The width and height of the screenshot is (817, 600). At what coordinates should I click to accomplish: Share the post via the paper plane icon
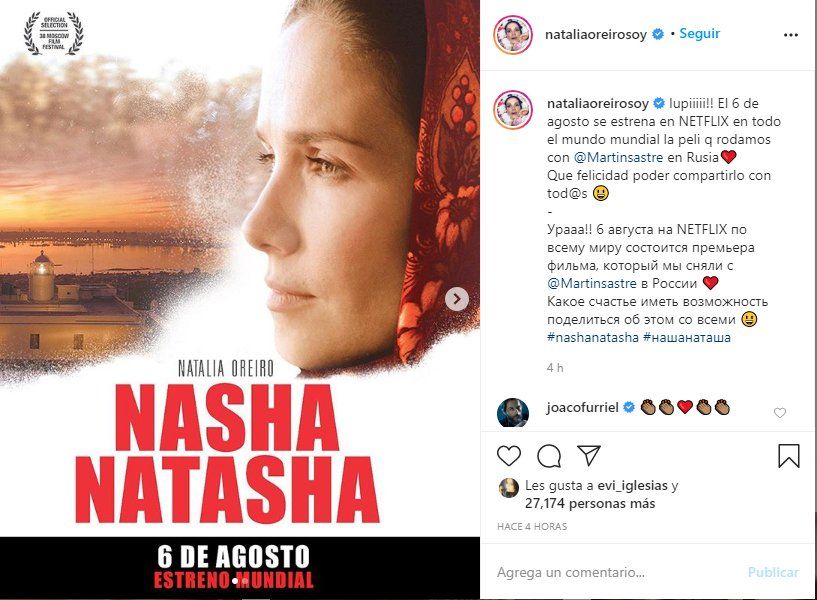pos(589,455)
